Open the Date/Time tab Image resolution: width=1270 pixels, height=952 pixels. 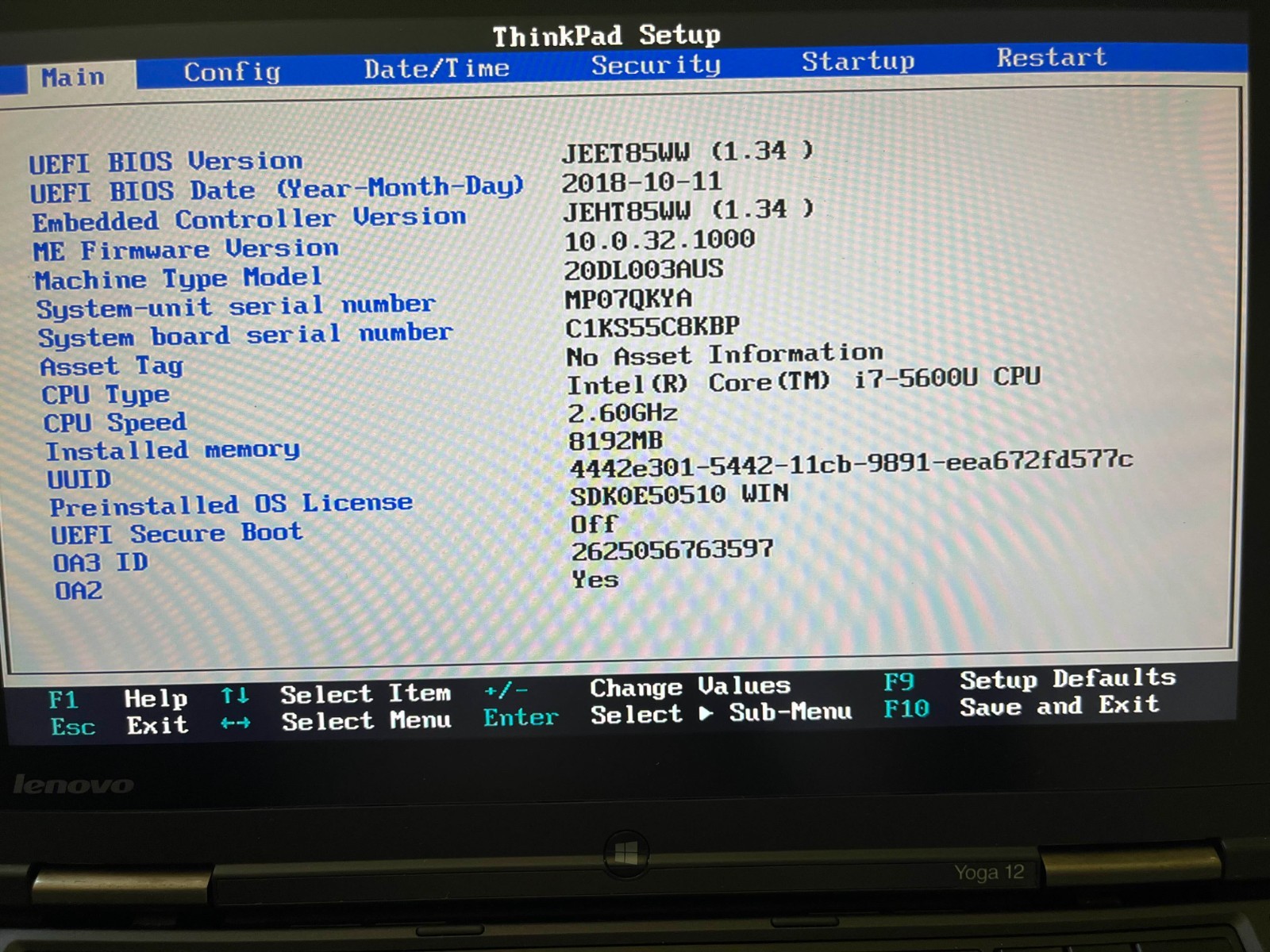pos(437,69)
